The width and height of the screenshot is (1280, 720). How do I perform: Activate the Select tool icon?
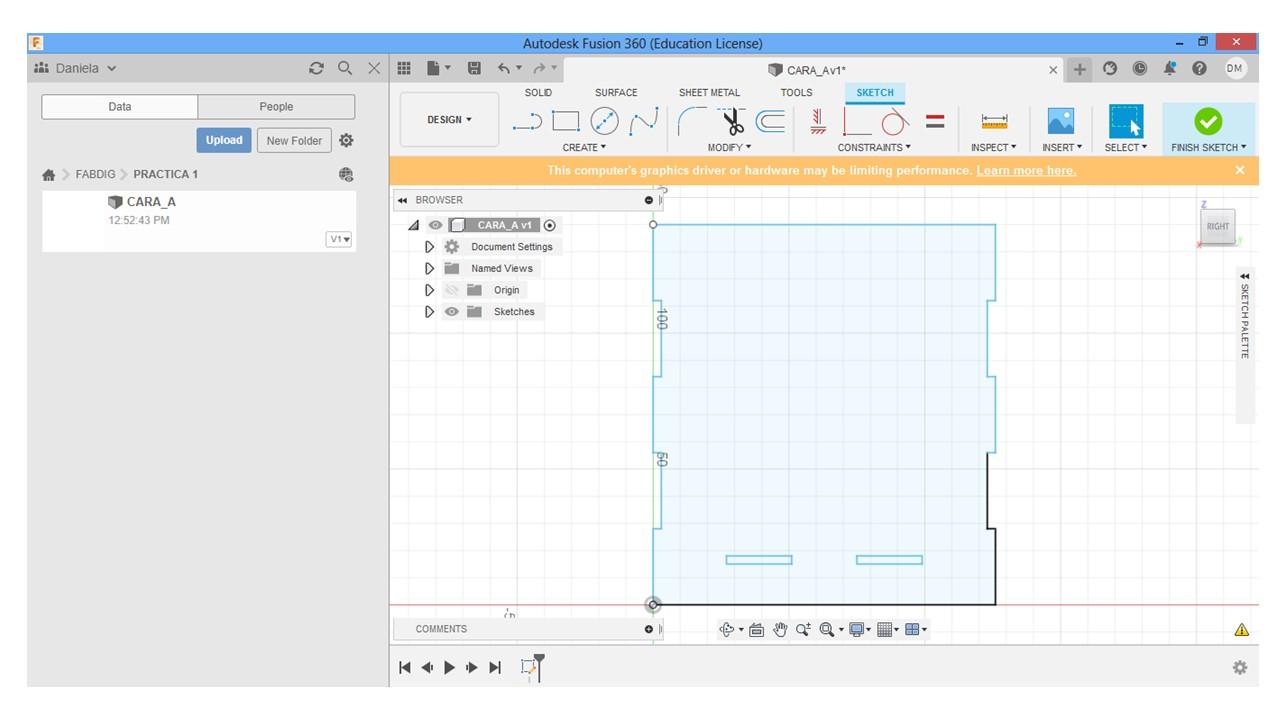(1126, 122)
